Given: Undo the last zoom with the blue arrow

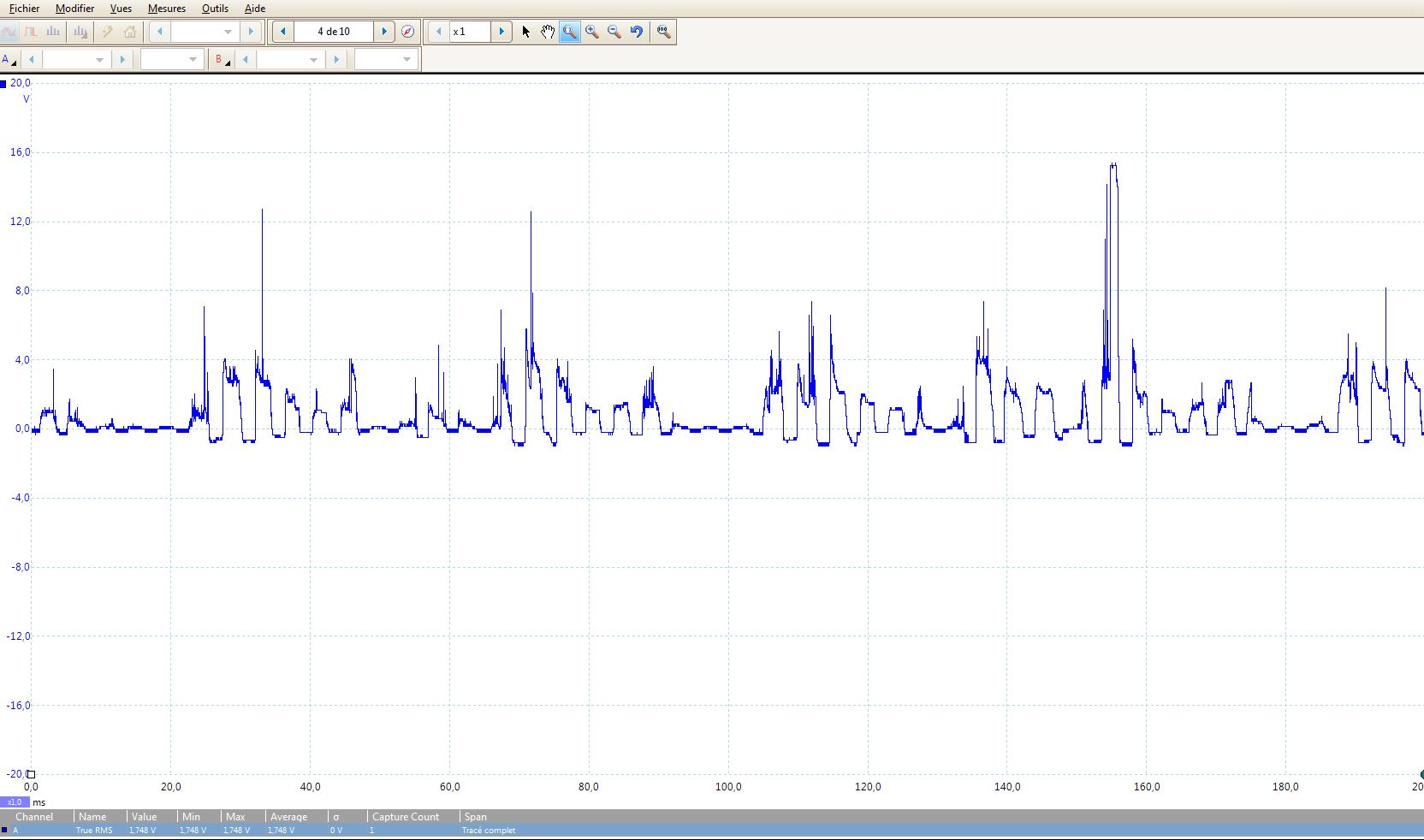Looking at the screenshot, I should pyautogui.click(x=637, y=32).
